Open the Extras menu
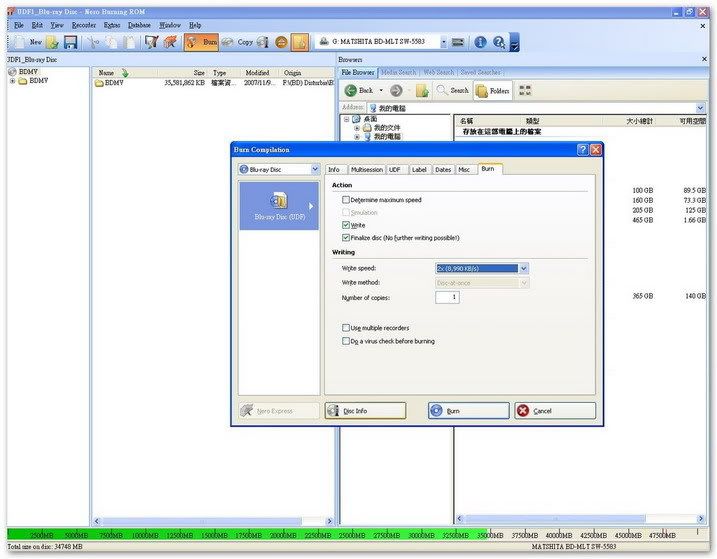 pyautogui.click(x=112, y=25)
